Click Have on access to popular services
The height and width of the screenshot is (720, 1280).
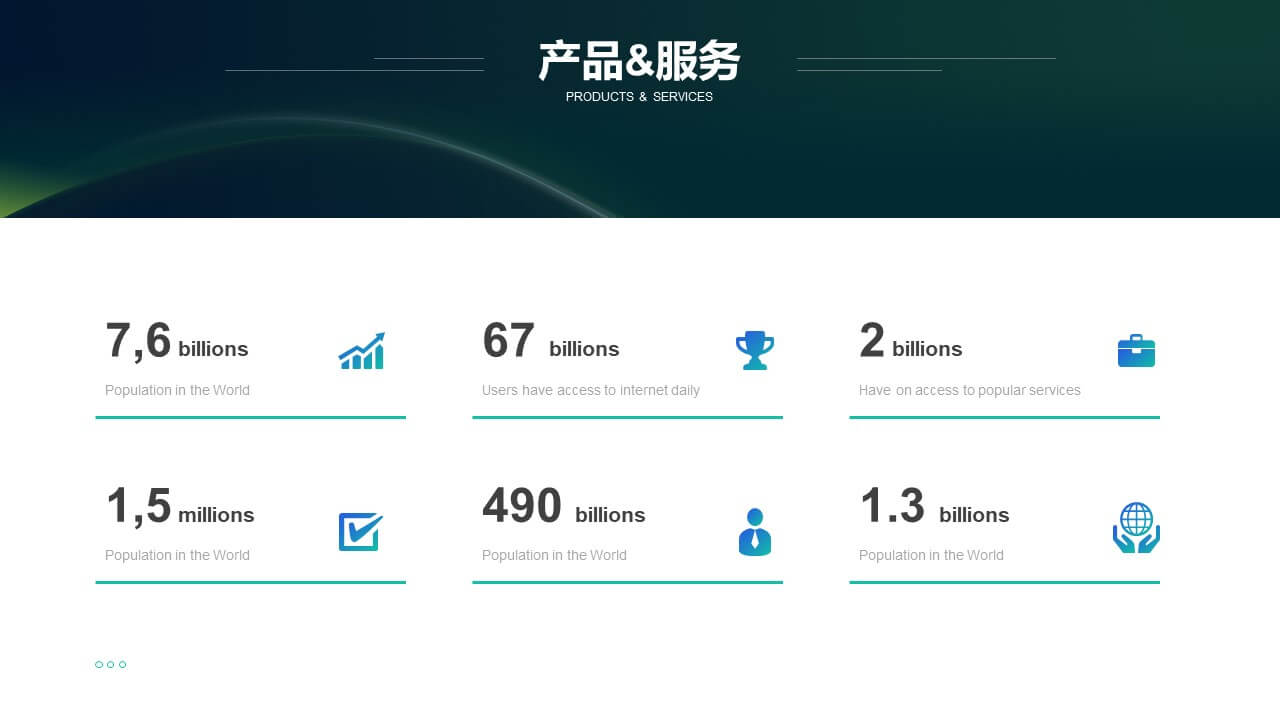coord(969,390)
